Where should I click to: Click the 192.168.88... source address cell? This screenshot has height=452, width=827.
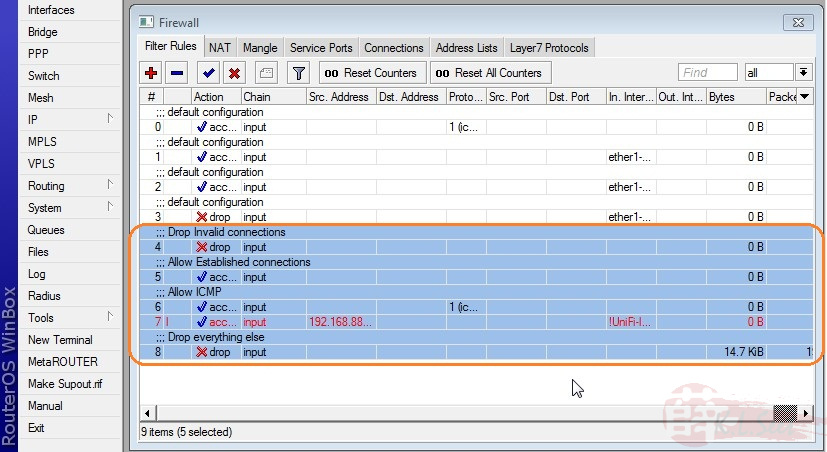(x=341, y=322)
